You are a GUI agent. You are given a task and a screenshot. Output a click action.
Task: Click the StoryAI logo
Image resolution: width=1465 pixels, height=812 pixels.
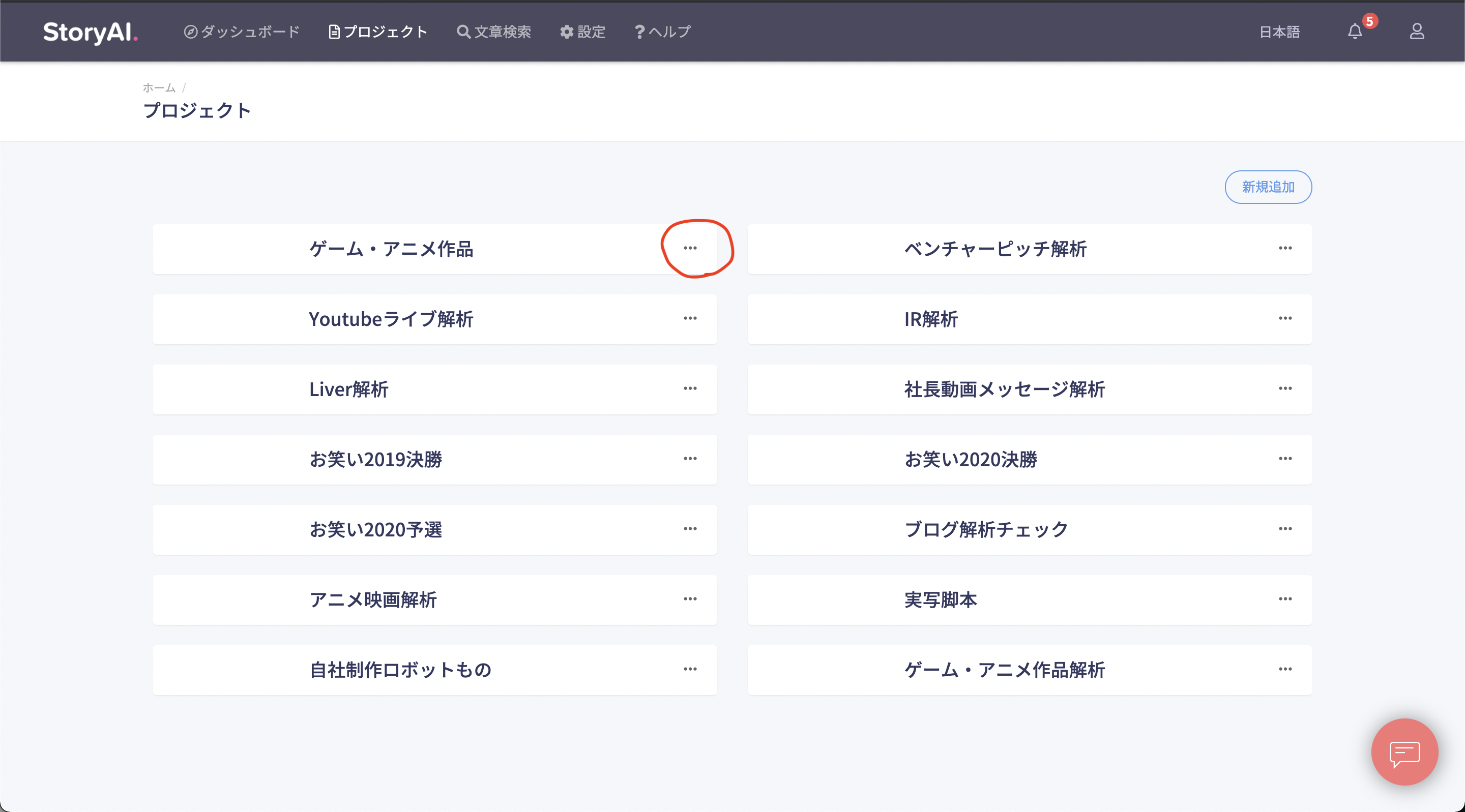point(91,32)
